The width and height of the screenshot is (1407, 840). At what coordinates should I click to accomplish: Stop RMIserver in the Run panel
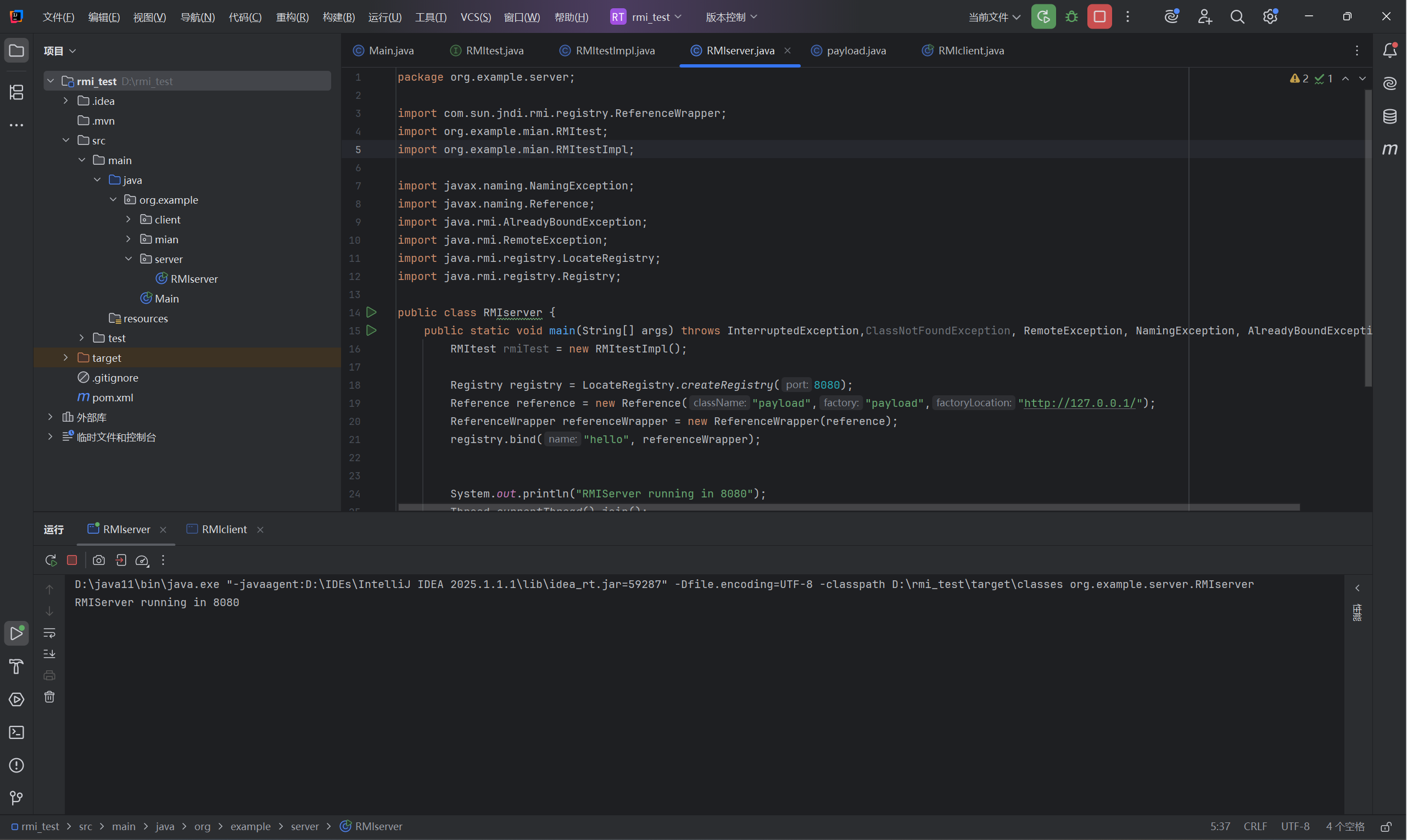pyautogui.click(x=72, y=561)
